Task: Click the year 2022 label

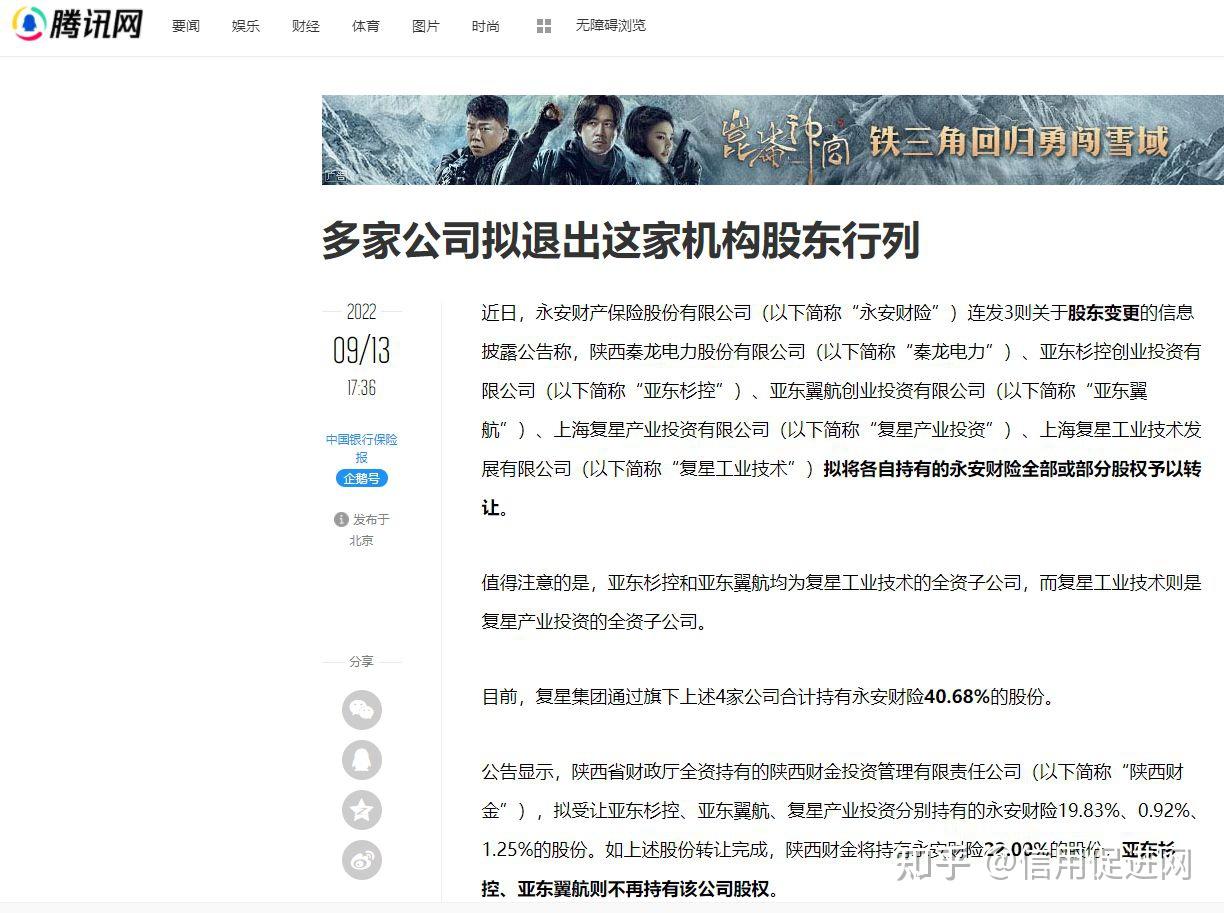Action: tap(362, 312)
